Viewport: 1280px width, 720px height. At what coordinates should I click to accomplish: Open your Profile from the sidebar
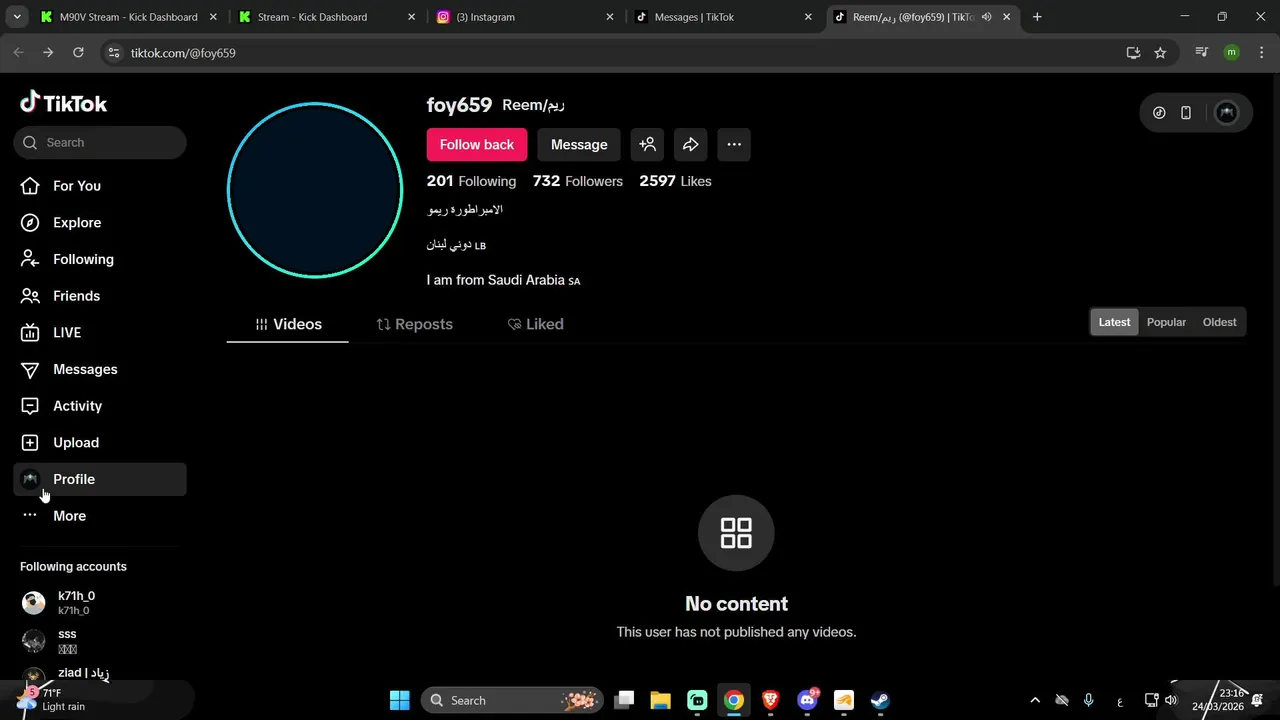[100, 479]
